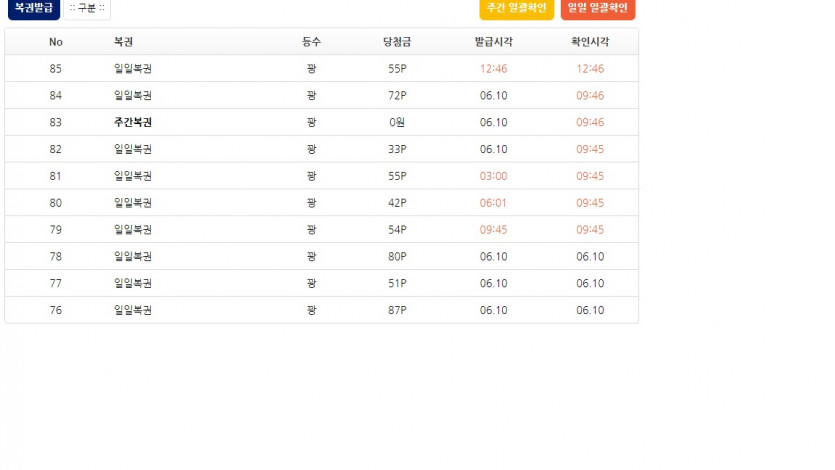Select the 09:46 확인시각 in row 84
This screenshot has width=835, height=470.
click(x=590, y=96)
